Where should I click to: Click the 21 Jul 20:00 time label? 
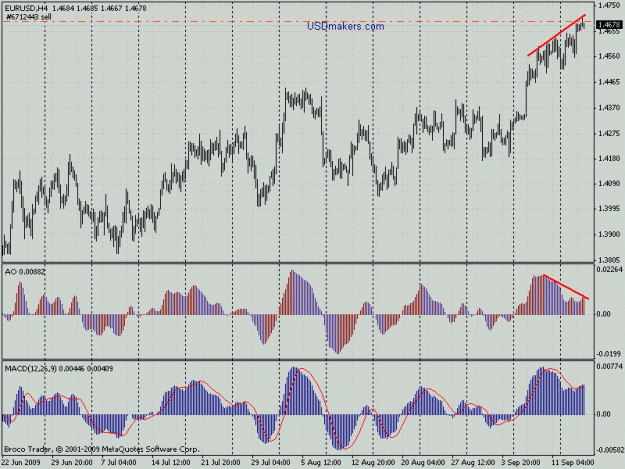pyautogui.click(x=220, y=463)
